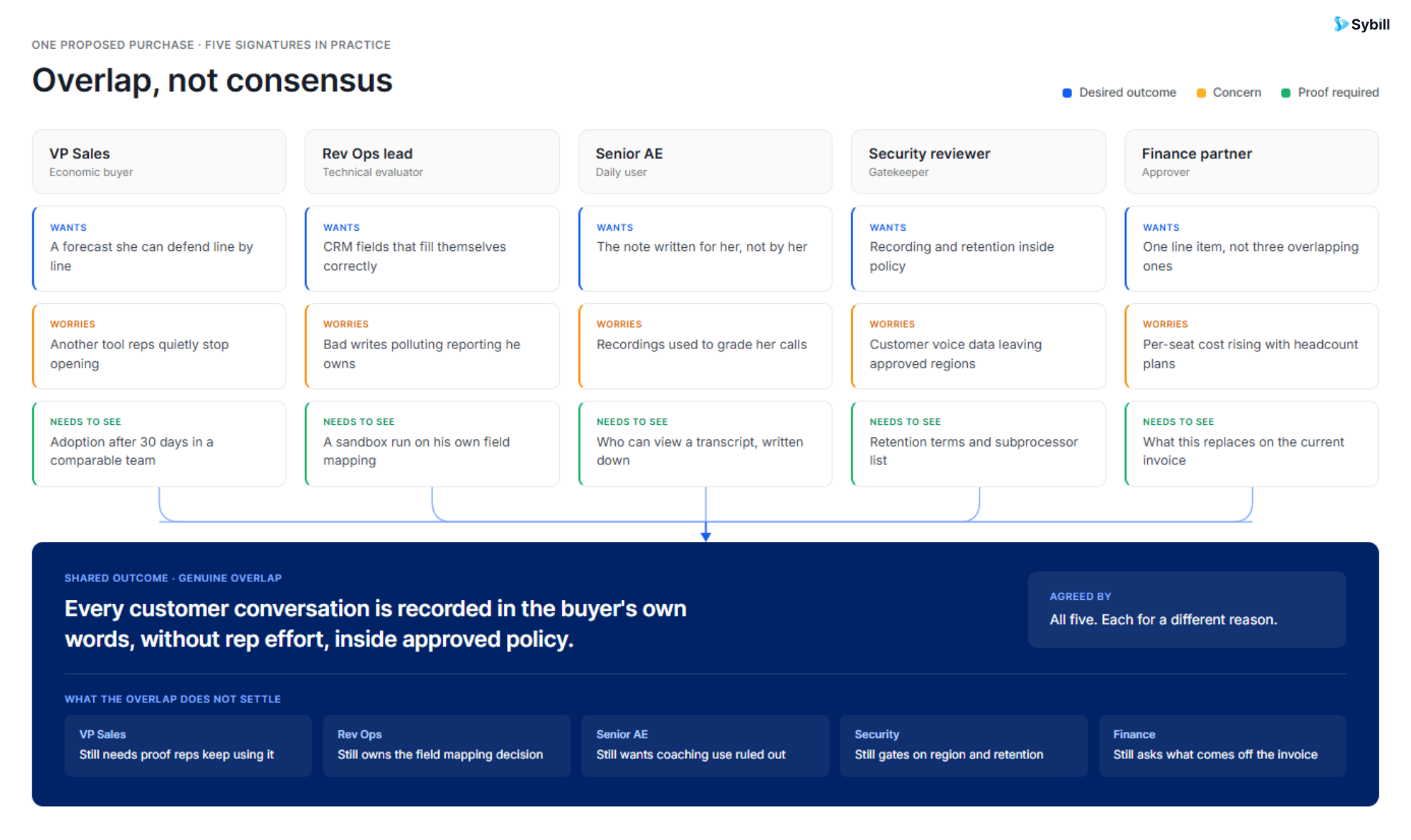This screenshot has height=840, width=1411.
Task: Click the 'What the overlap does not settle' label
Action: 173,700
